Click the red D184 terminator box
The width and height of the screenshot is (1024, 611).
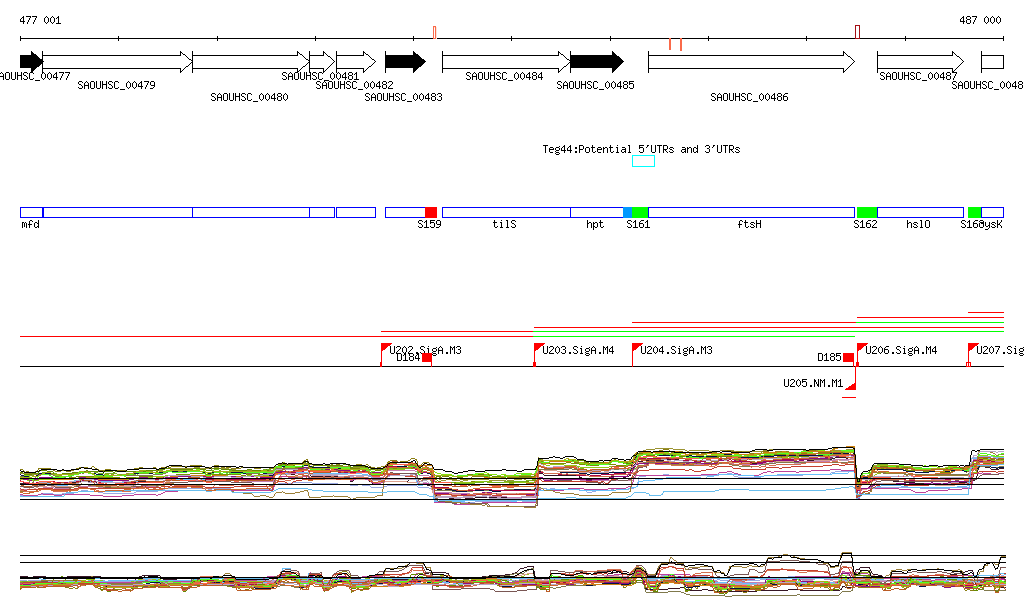pyautogui.click(x=427, y=358)
